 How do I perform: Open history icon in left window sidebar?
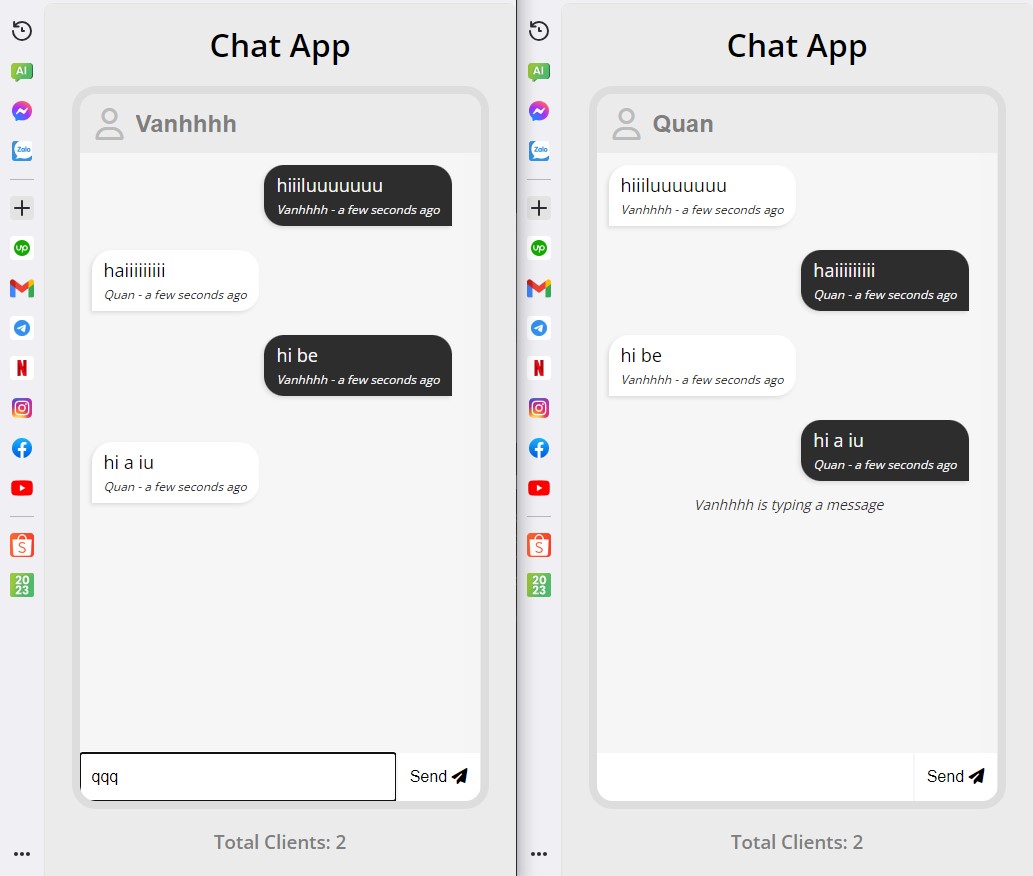click(x=22, y=31)
